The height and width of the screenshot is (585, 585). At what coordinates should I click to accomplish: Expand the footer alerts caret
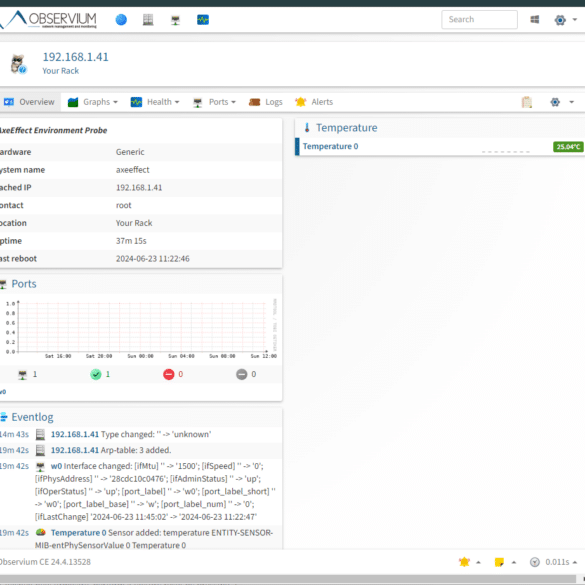coord(478,562)
